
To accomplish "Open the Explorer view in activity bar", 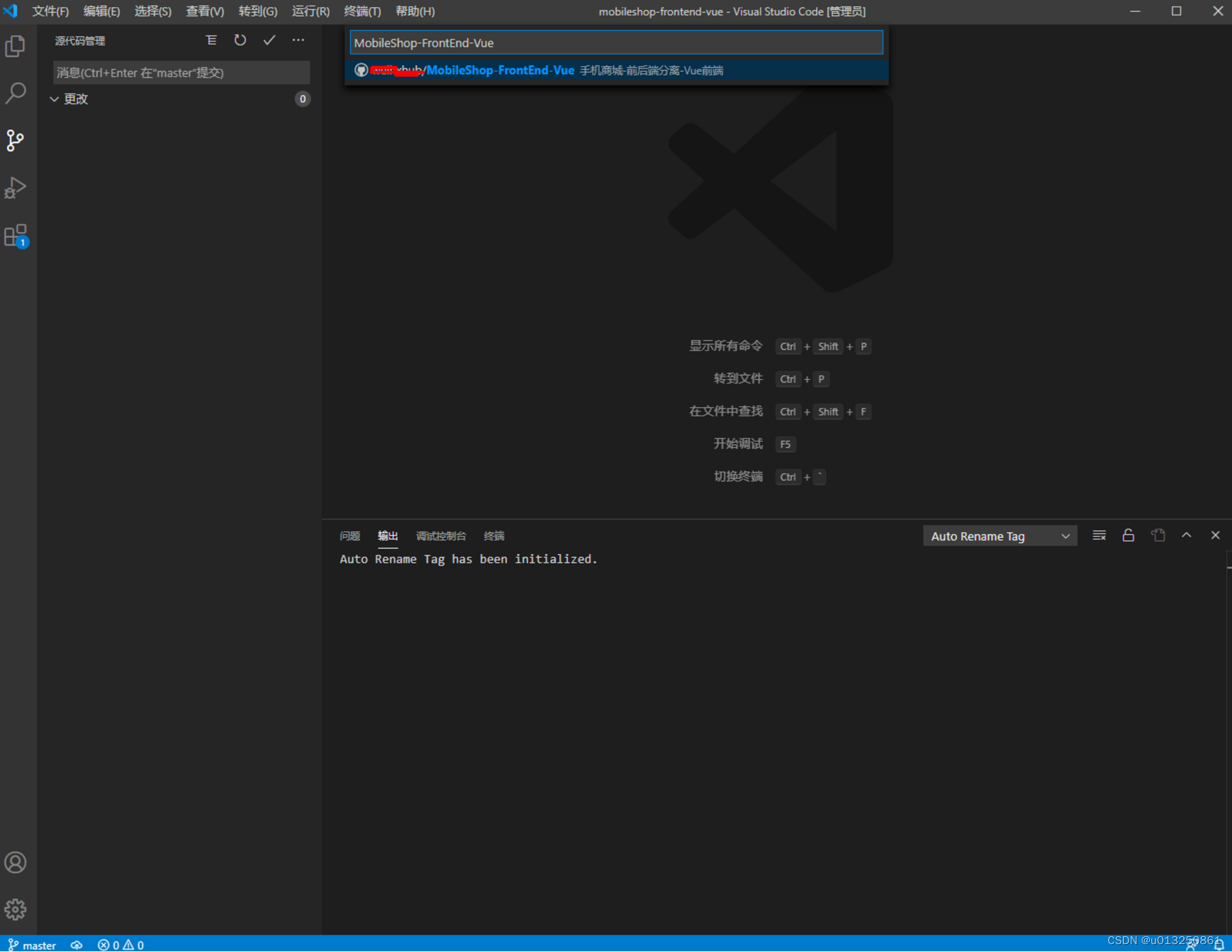I will 15,46.
